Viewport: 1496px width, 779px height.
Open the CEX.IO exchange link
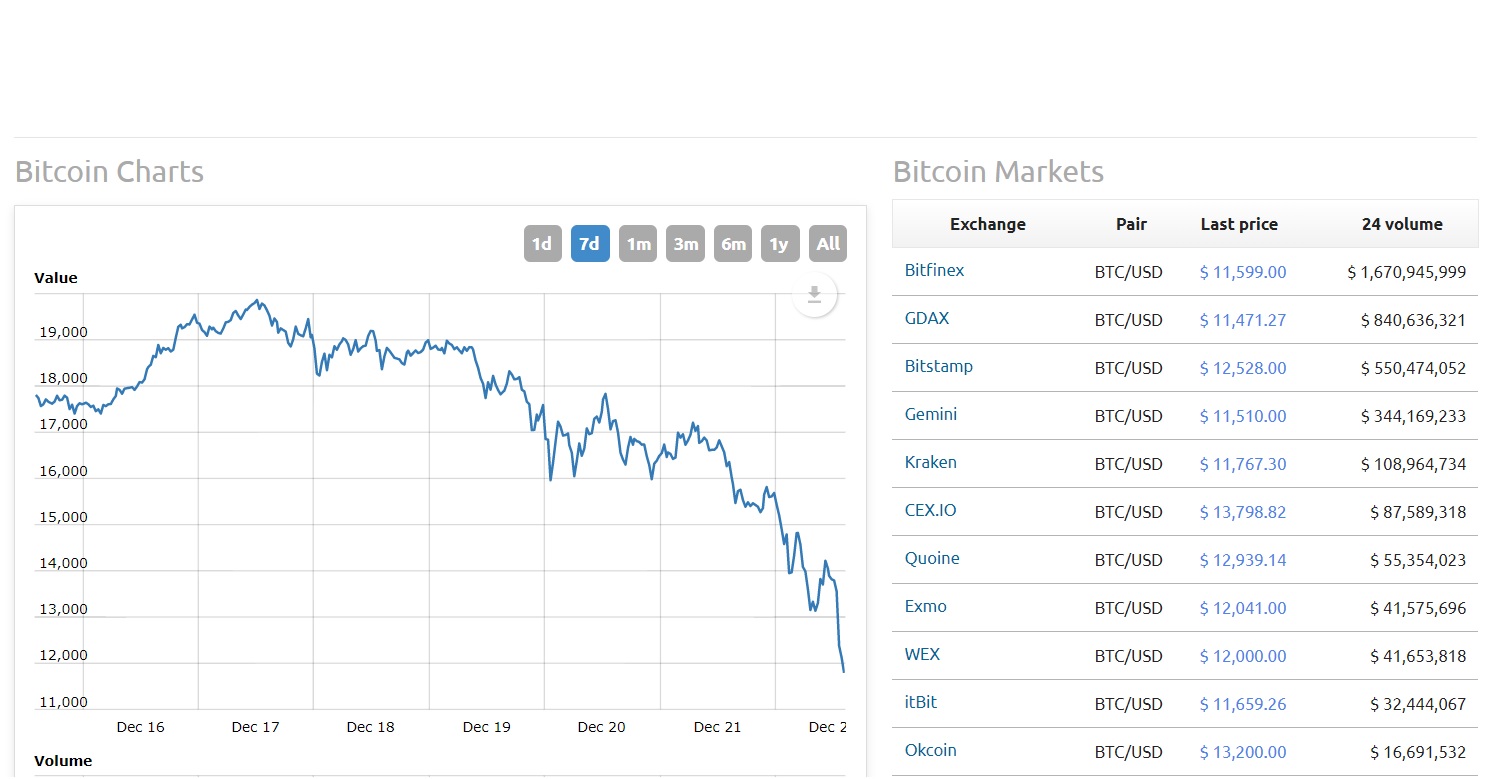(930, 510)
